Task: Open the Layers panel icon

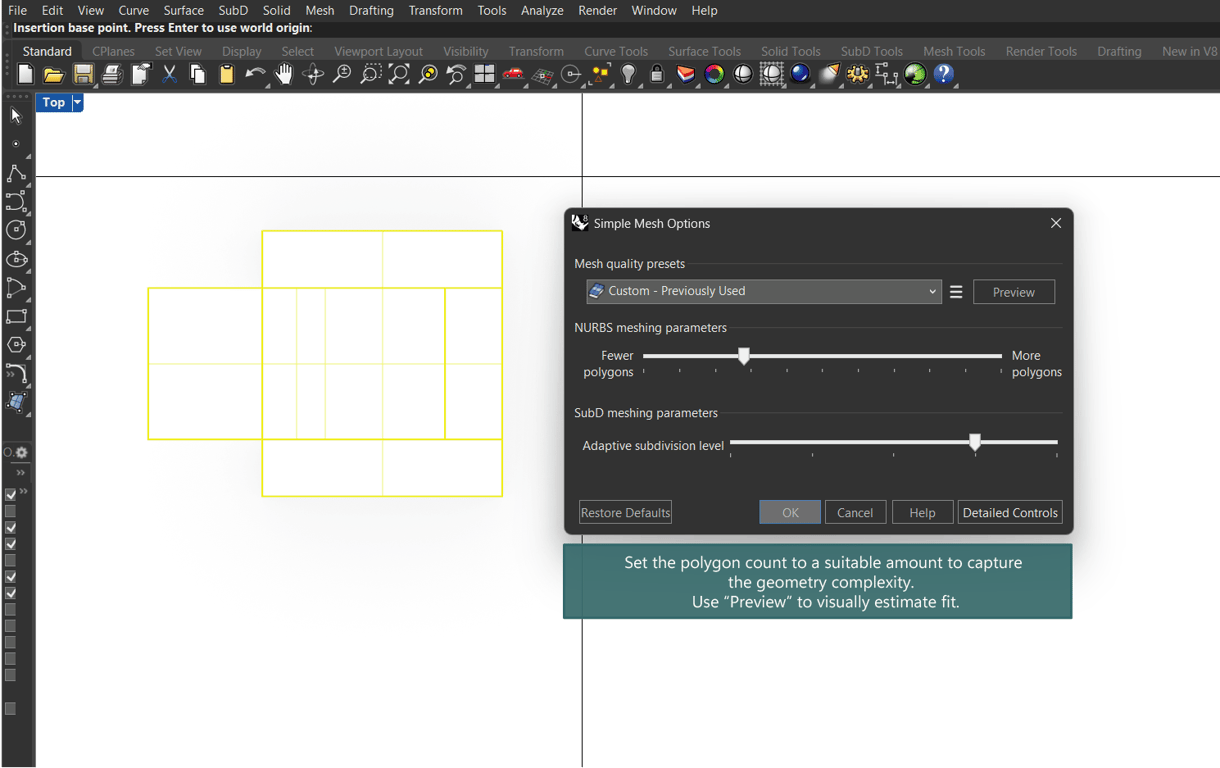Action: (686, 74)
